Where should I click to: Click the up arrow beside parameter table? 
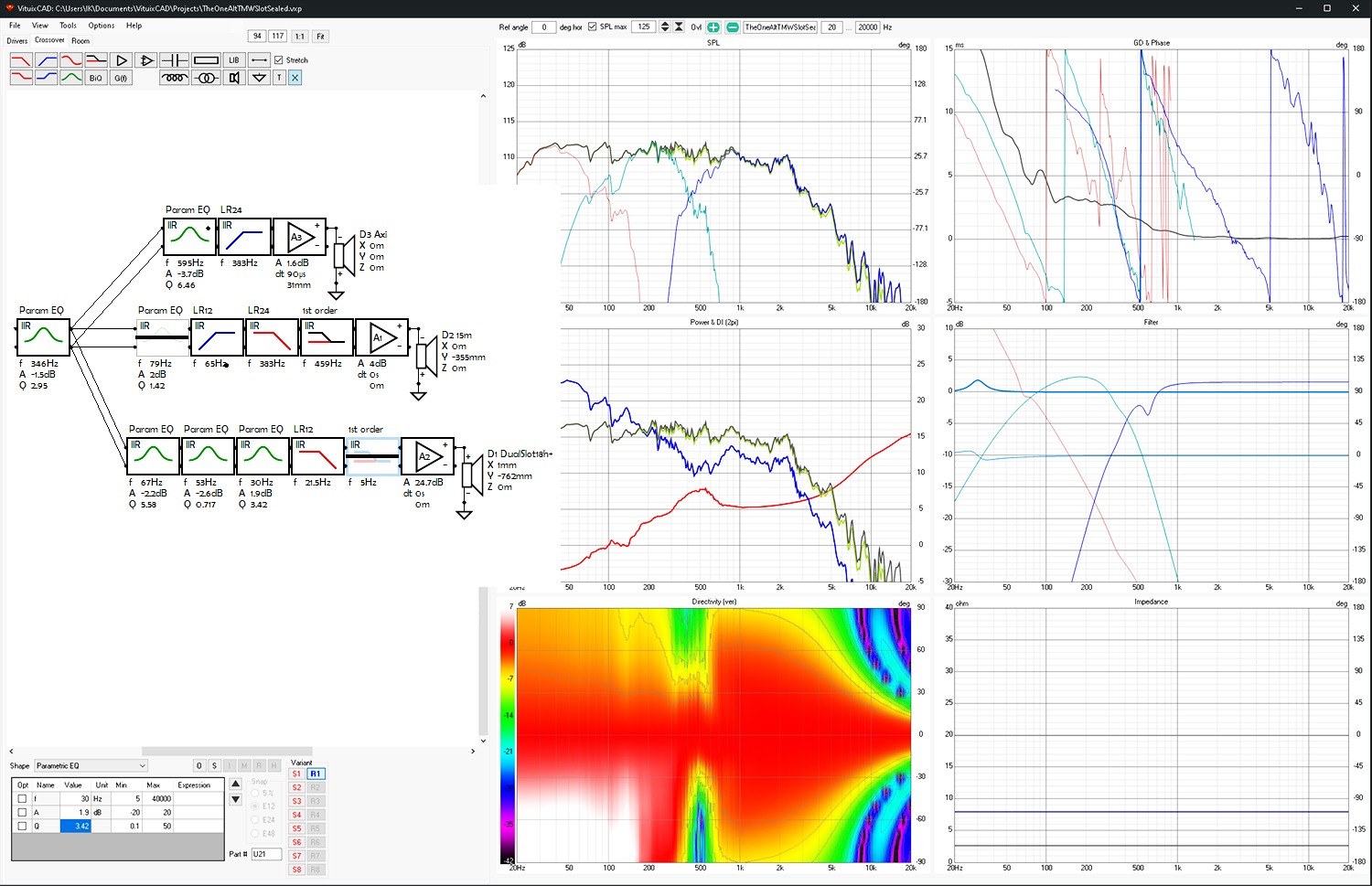pos(235,784)
